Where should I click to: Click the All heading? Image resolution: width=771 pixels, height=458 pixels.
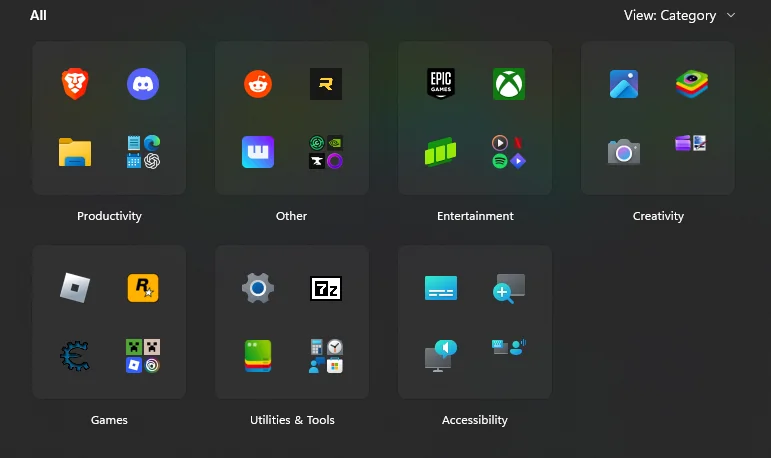coord(38,15)
